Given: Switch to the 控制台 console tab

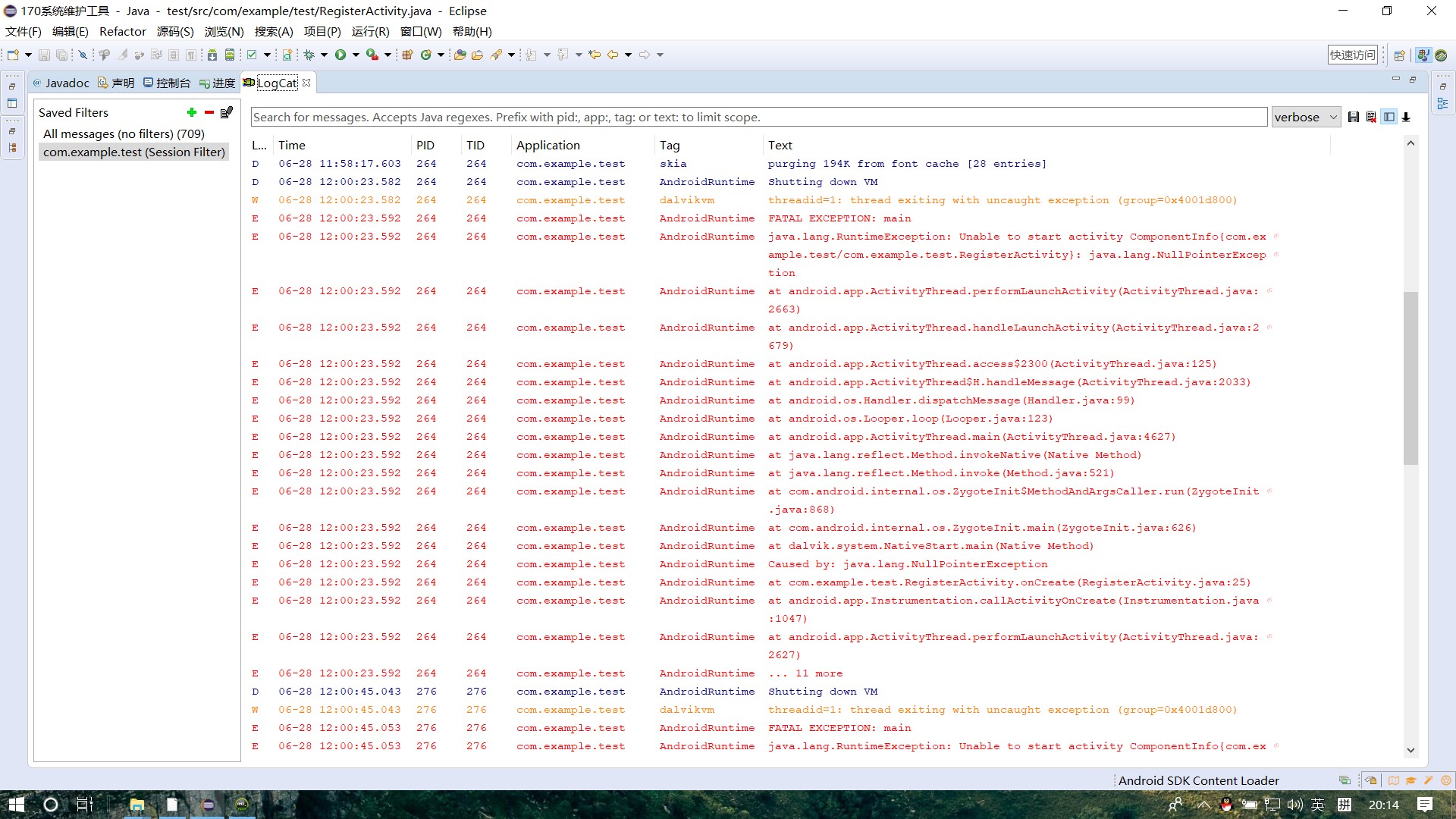Looking at the screenshot, I should click(167, 83).
